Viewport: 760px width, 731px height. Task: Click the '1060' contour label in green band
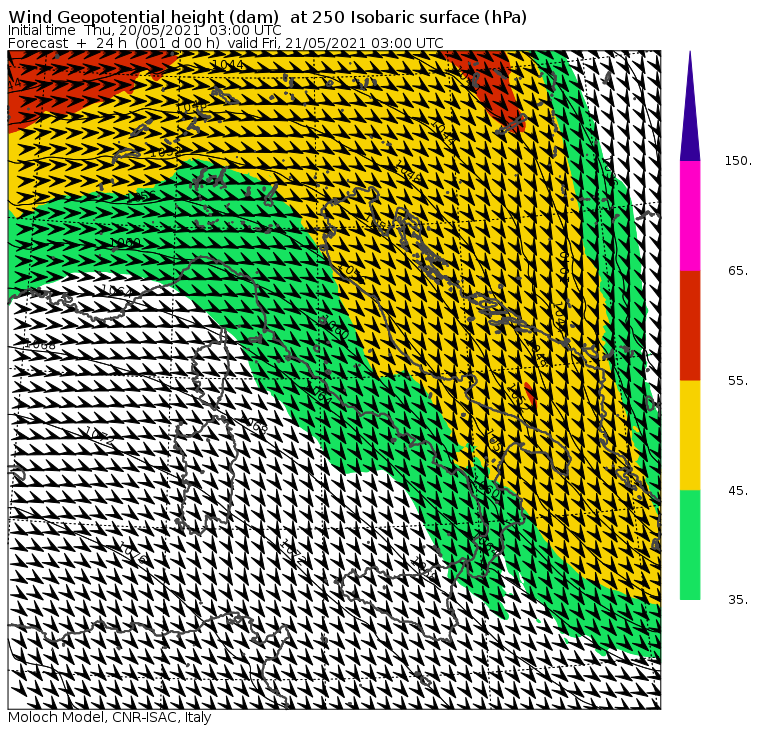coord(126,242)
